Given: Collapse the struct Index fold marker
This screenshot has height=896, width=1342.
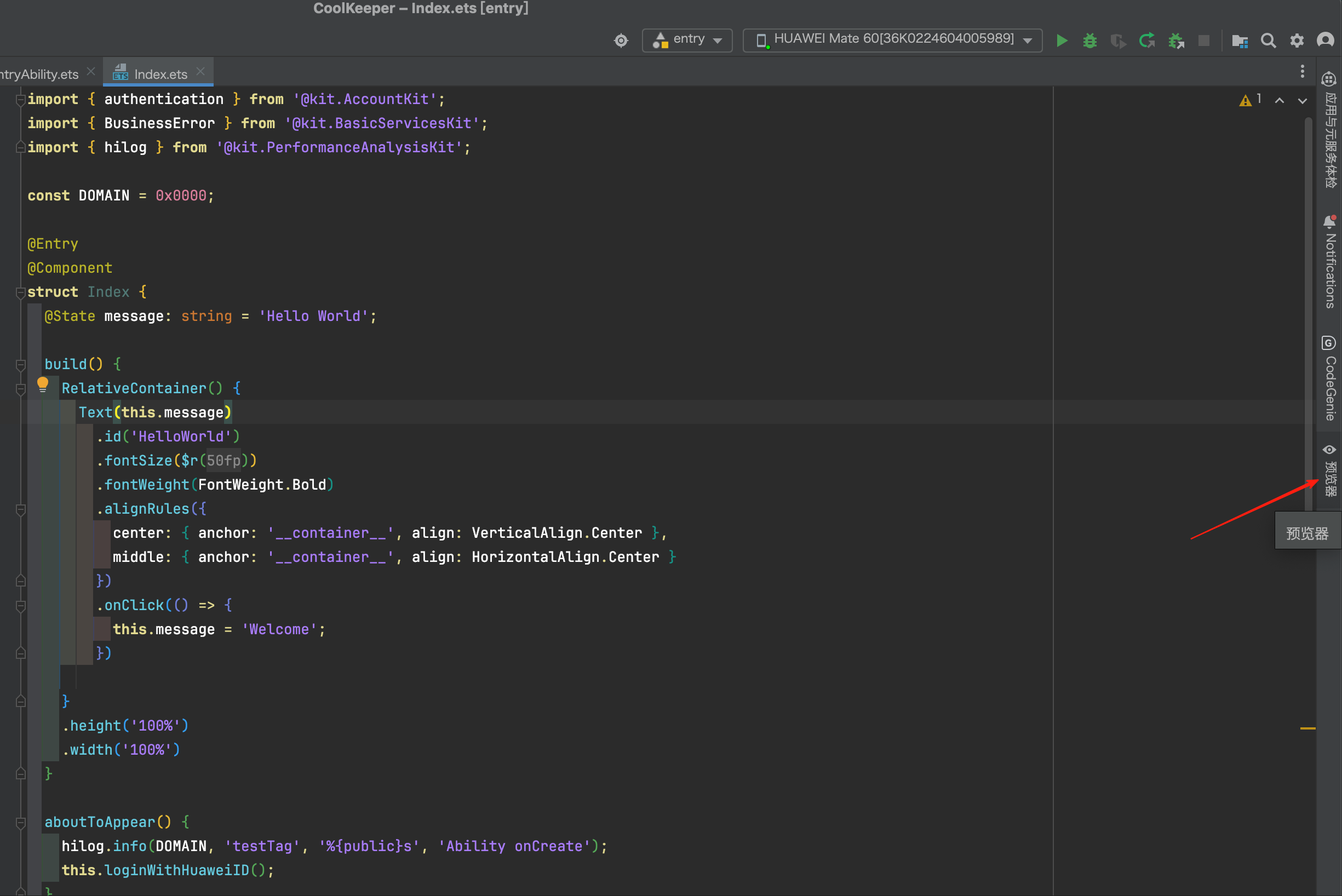Looking at the screenshot, I should (21, 292).
